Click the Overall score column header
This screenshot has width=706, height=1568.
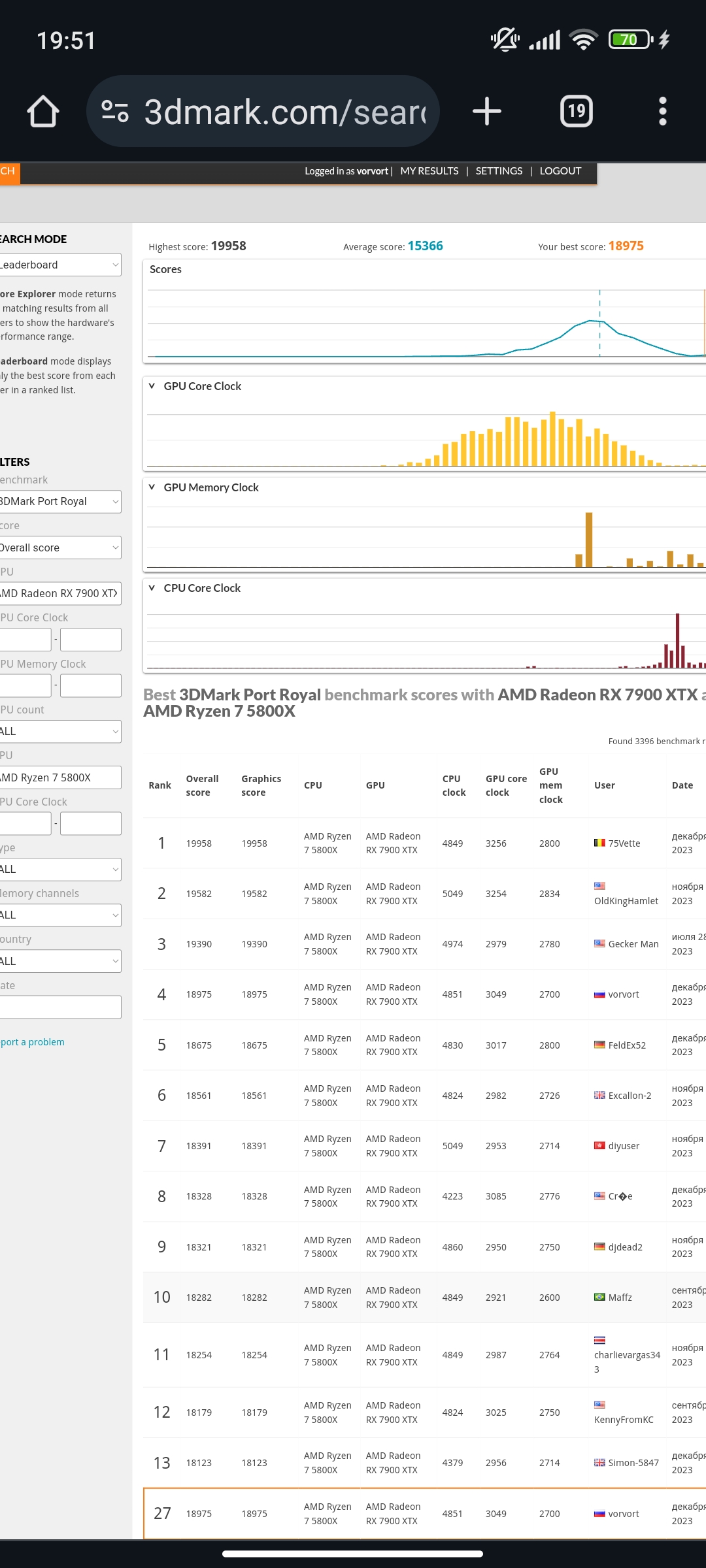pos(202,785)
